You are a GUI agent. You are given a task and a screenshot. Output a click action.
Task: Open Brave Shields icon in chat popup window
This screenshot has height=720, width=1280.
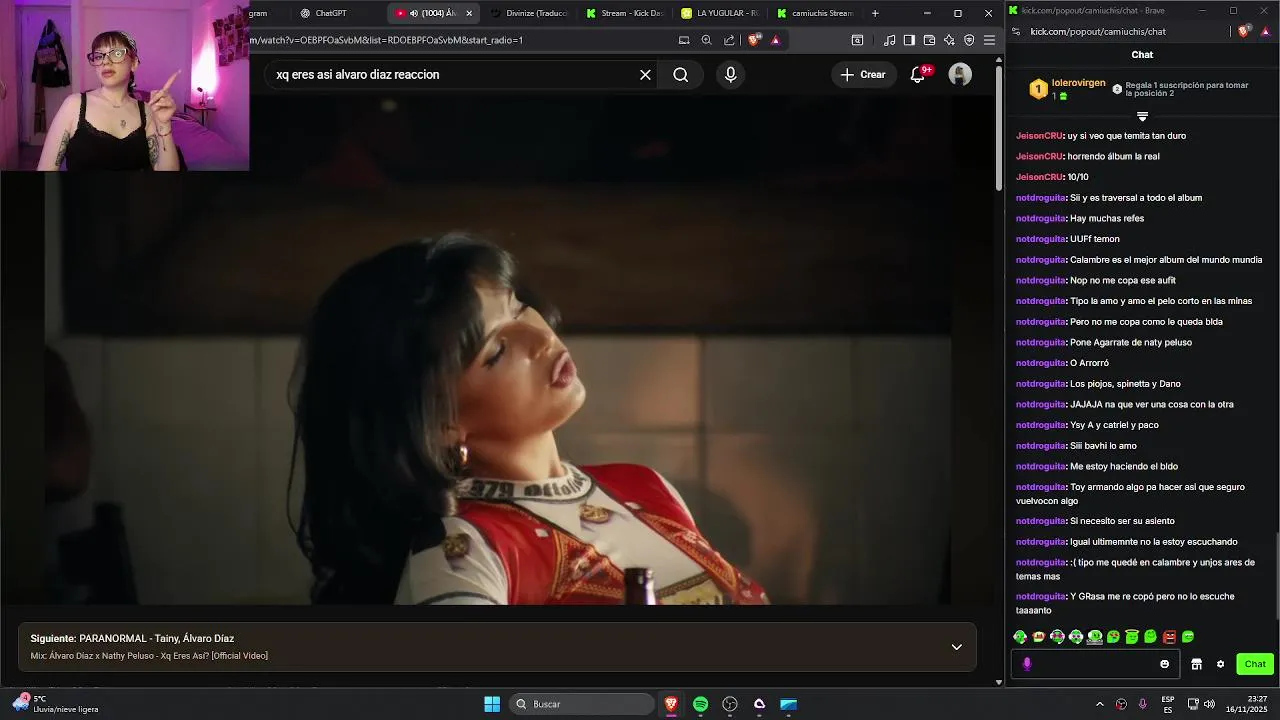(1243, 31)
